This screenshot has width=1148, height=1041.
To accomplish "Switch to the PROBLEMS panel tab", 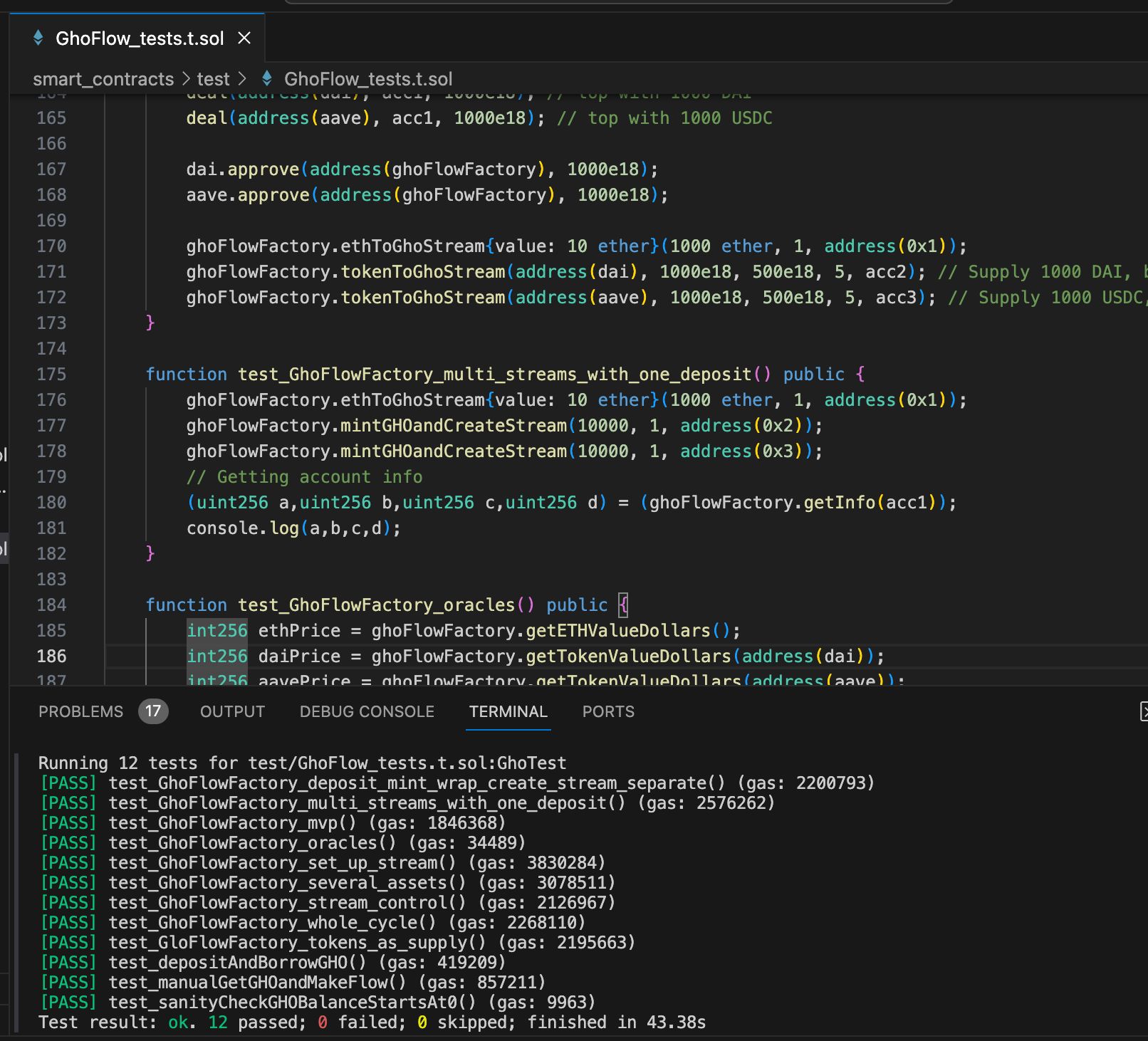I will pos(80,711).
